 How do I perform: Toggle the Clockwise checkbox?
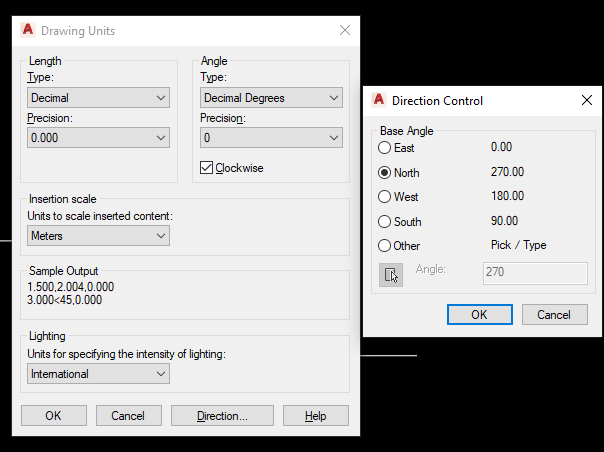pyautogui.click(x=206, y=168)
